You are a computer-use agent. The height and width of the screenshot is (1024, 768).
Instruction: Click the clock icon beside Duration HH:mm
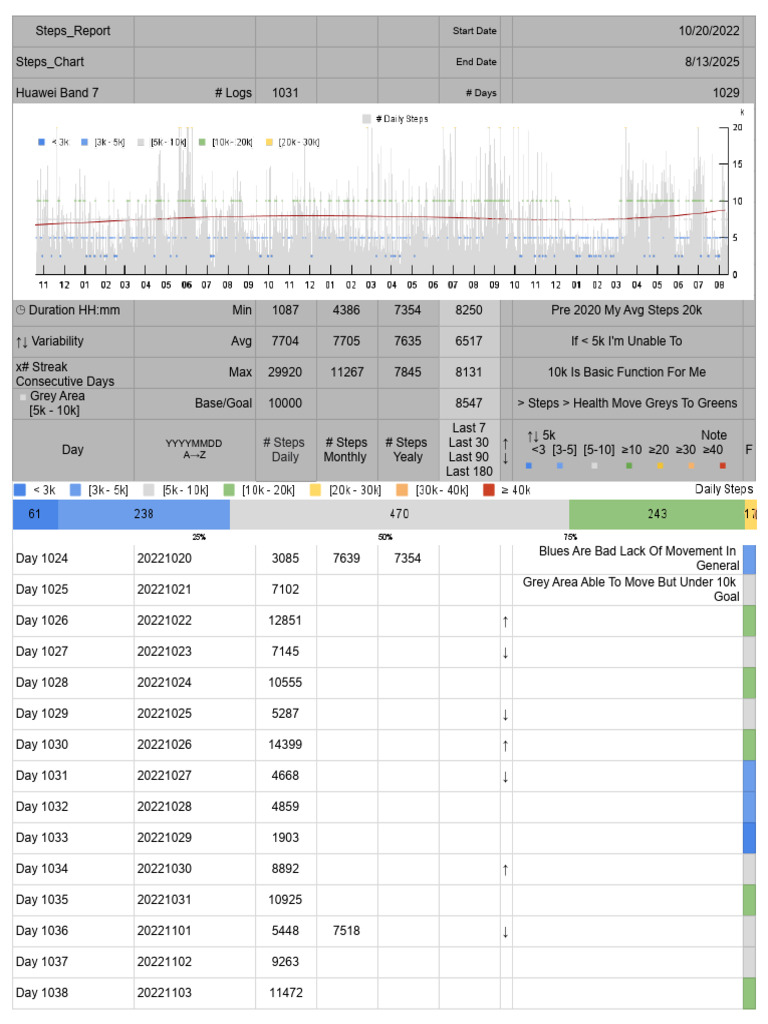click(x=20, y=311)
